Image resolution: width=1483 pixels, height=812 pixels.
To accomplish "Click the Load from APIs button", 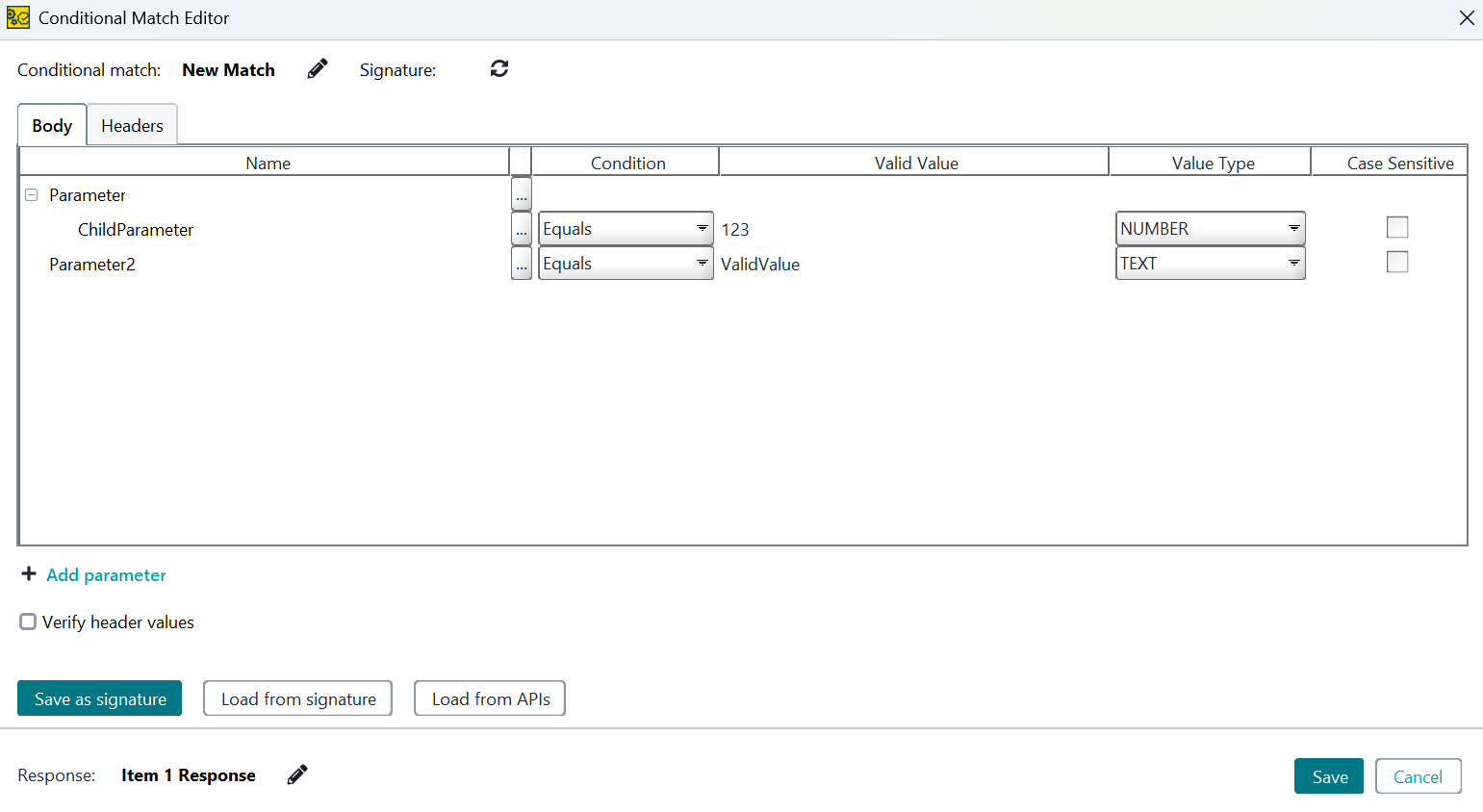I will (489, 698).
